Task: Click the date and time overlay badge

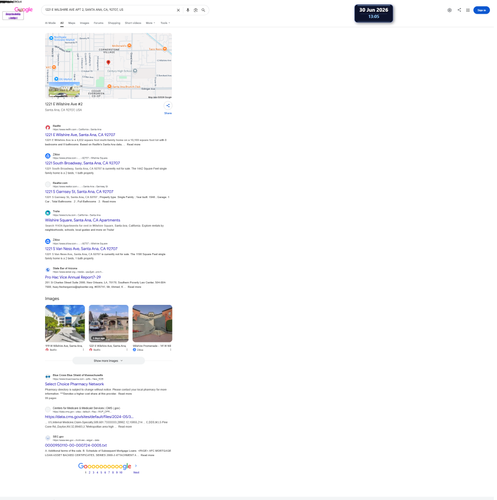Action: [374, 13]
